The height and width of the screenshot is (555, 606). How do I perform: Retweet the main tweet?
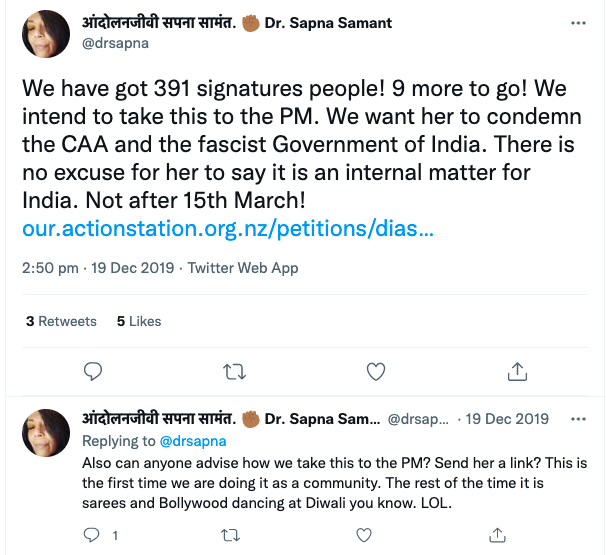pyautogui.click(x=234, y=372)
